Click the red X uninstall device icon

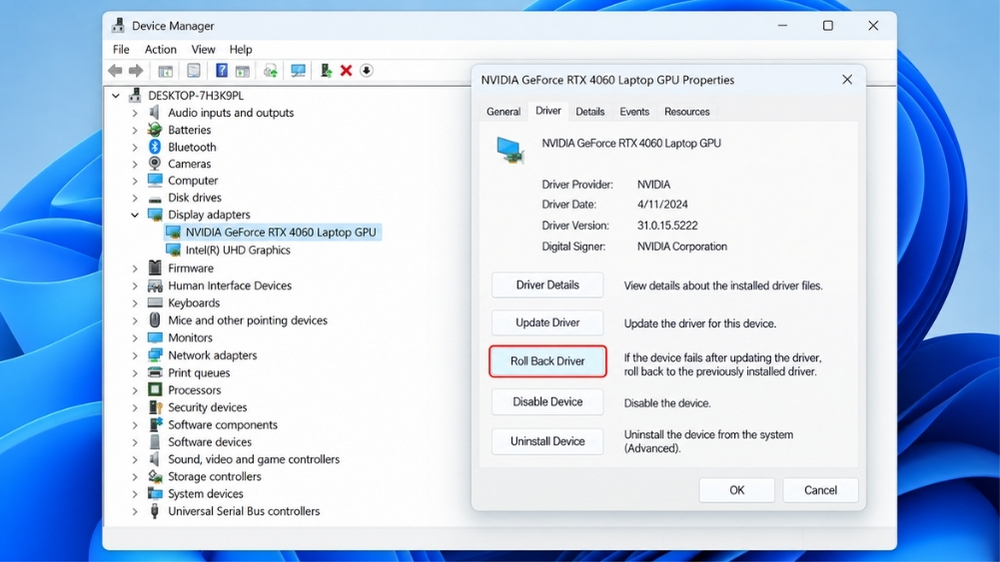point(346,71)
